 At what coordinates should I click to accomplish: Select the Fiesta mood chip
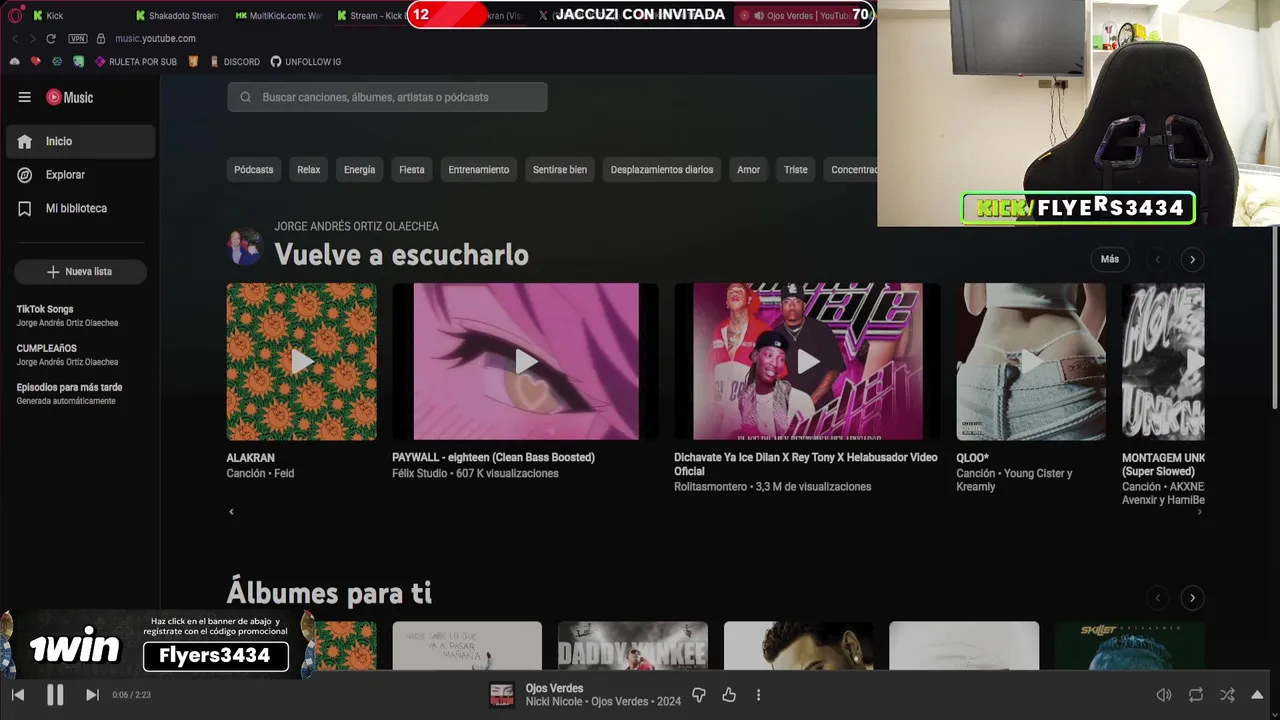pos(412,170)
